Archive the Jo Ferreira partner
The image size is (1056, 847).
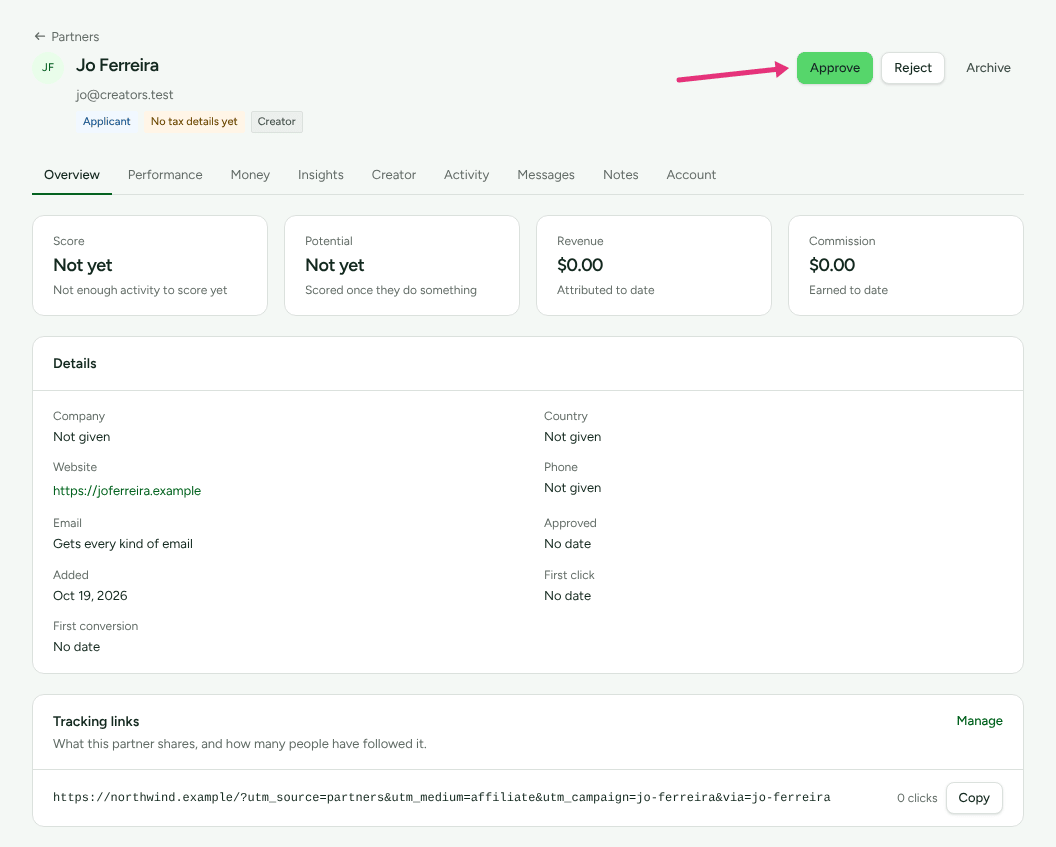pos(988,68)
